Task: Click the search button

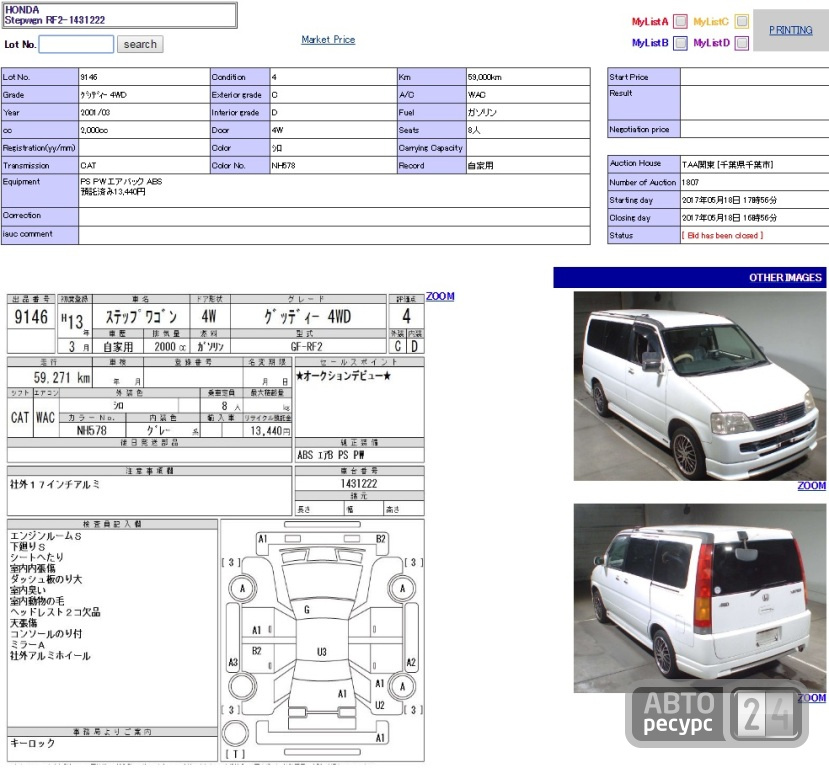Action: [x=140, y=44]
